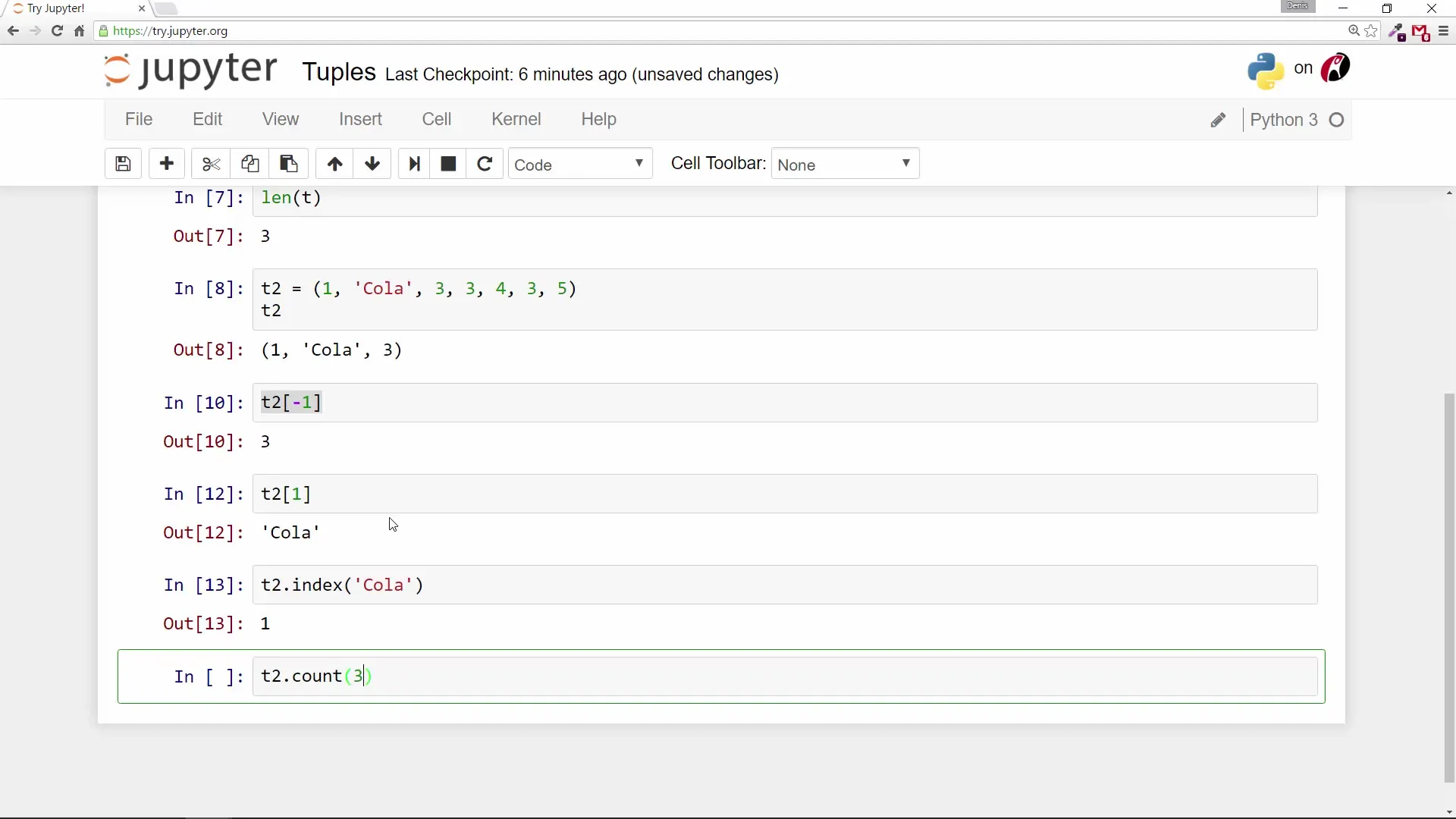Viewport: 1456px width, 819px height.
Task: Open the Cell menu
Action: coord(437,120)
